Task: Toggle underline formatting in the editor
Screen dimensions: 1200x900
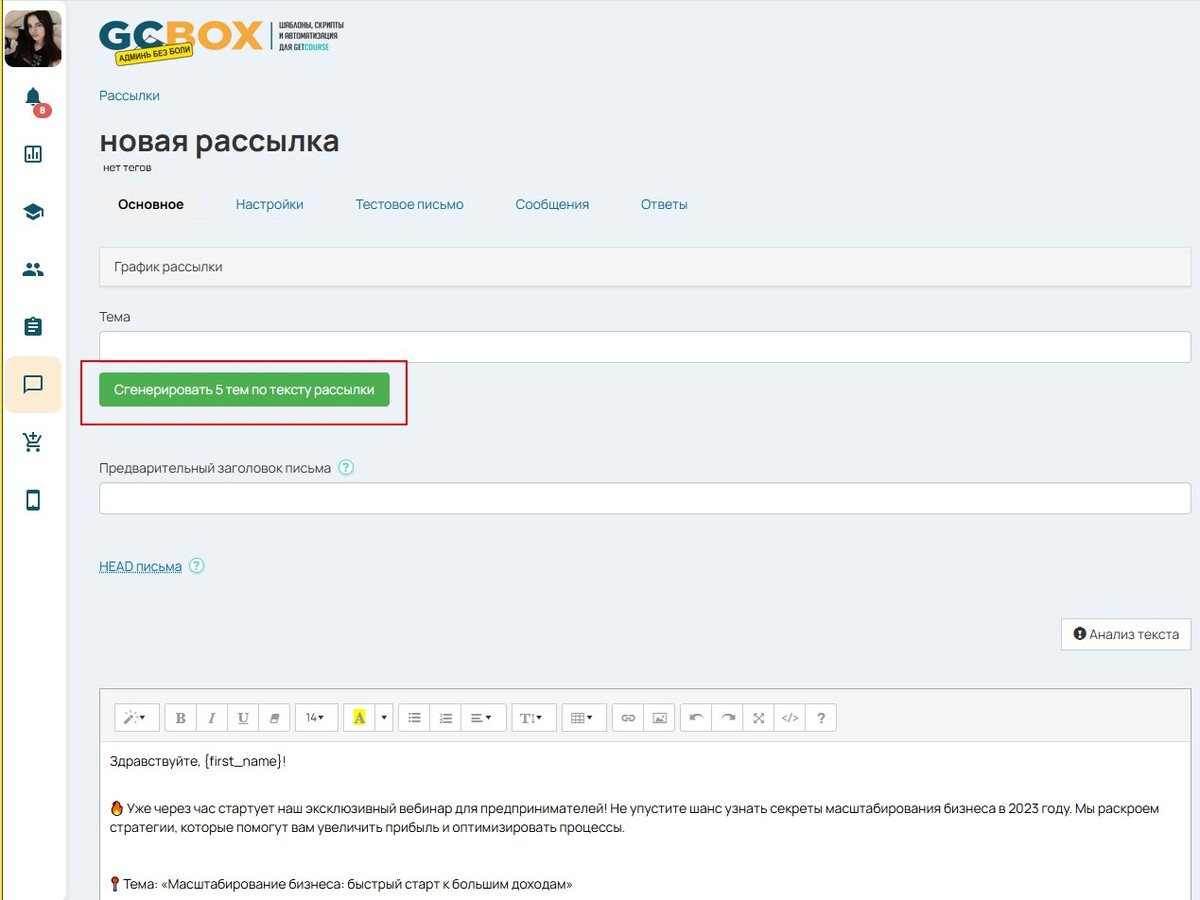Action: coord(243,718)
